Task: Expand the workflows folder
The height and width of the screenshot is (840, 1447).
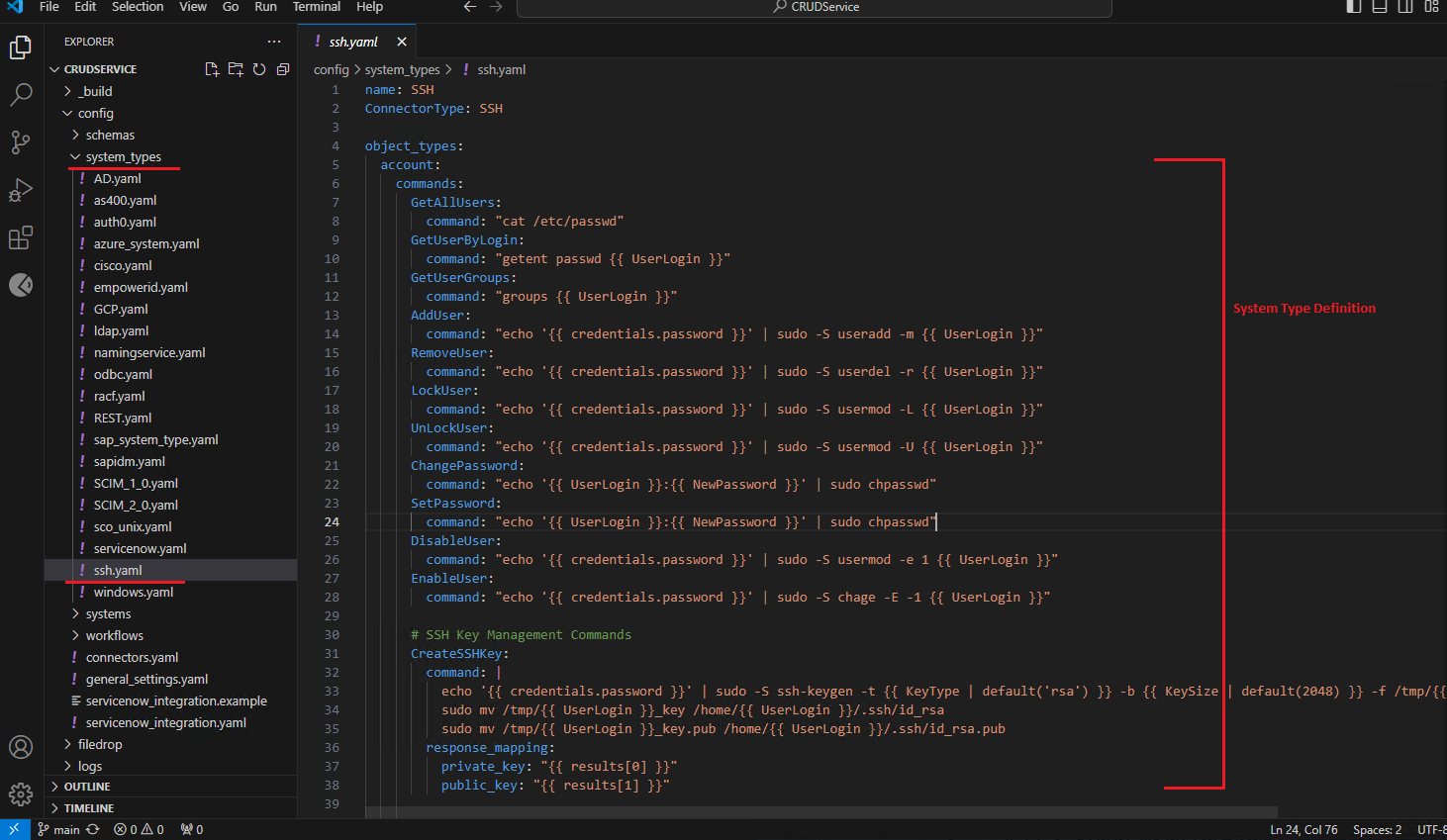Action: pos(170,635)
